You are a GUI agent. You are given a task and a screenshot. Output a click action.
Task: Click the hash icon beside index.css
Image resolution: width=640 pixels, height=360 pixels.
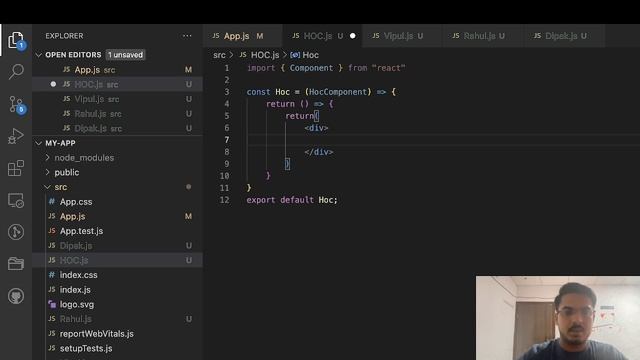pyautogui.click(x=52, y=275)
